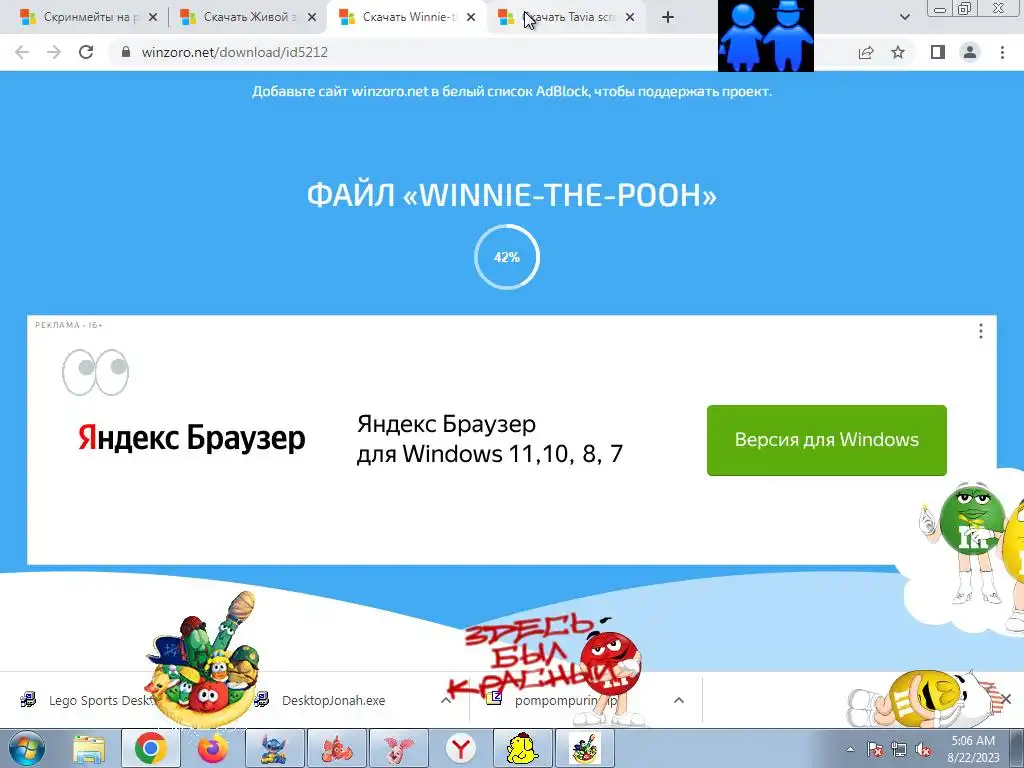
Task: Share this page via share icon
Action: coord(866,52)
